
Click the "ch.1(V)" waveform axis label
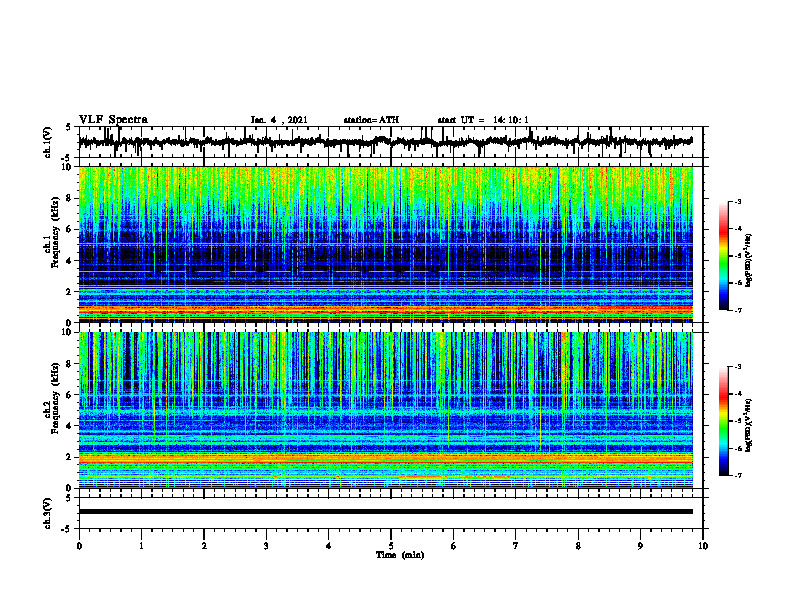pyautogui.click(x=47, y=142)
